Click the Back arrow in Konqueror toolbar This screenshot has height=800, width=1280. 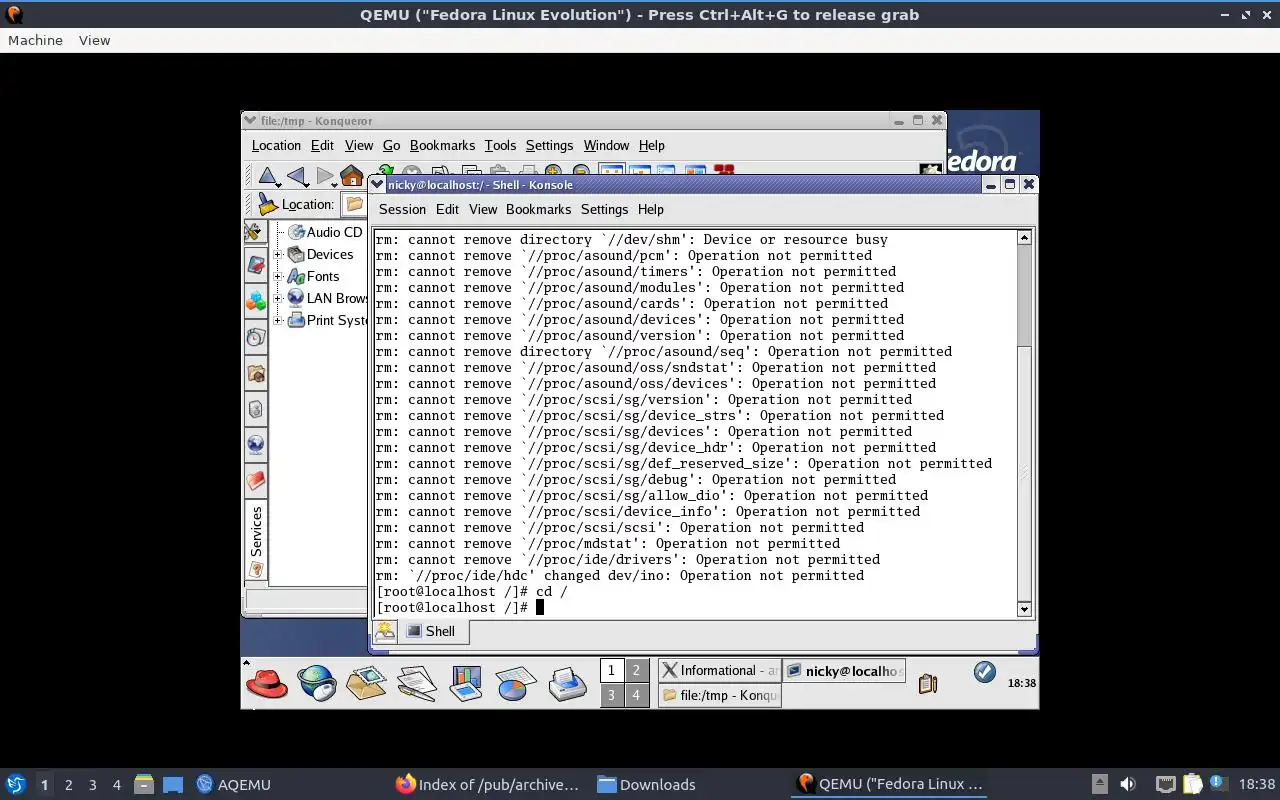pos(296,176)
